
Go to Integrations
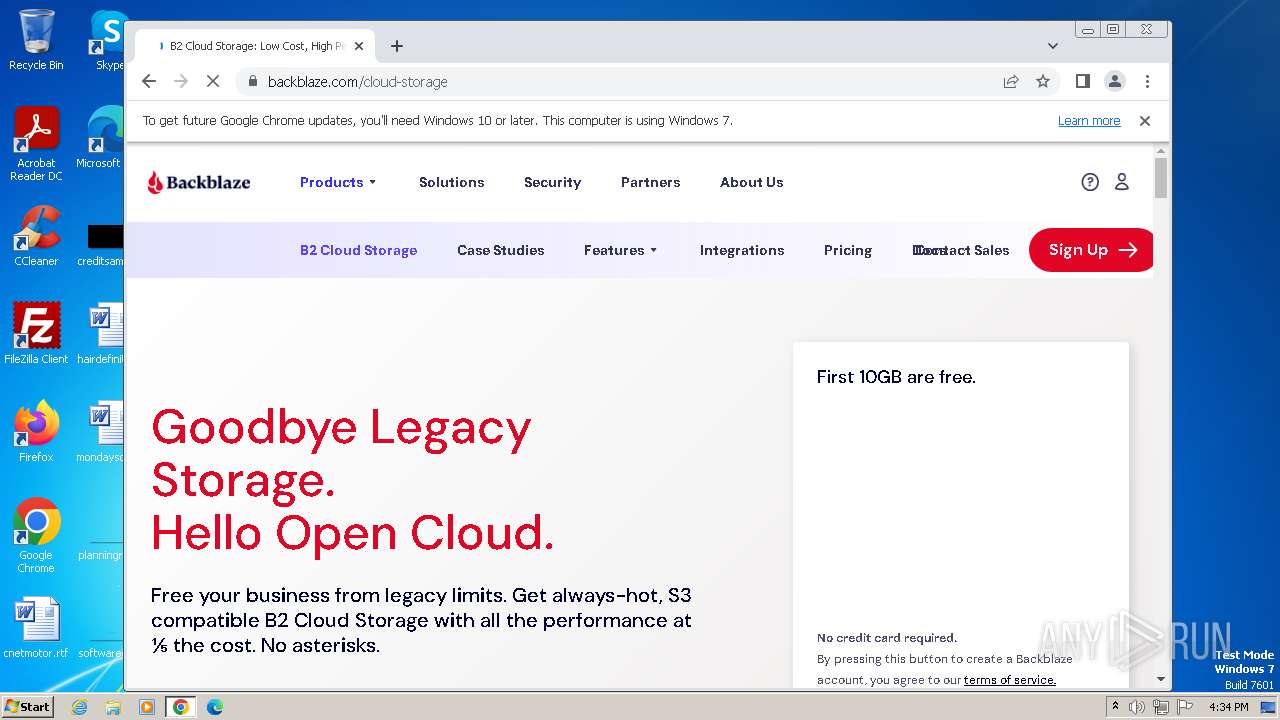[x=742, y=250]
